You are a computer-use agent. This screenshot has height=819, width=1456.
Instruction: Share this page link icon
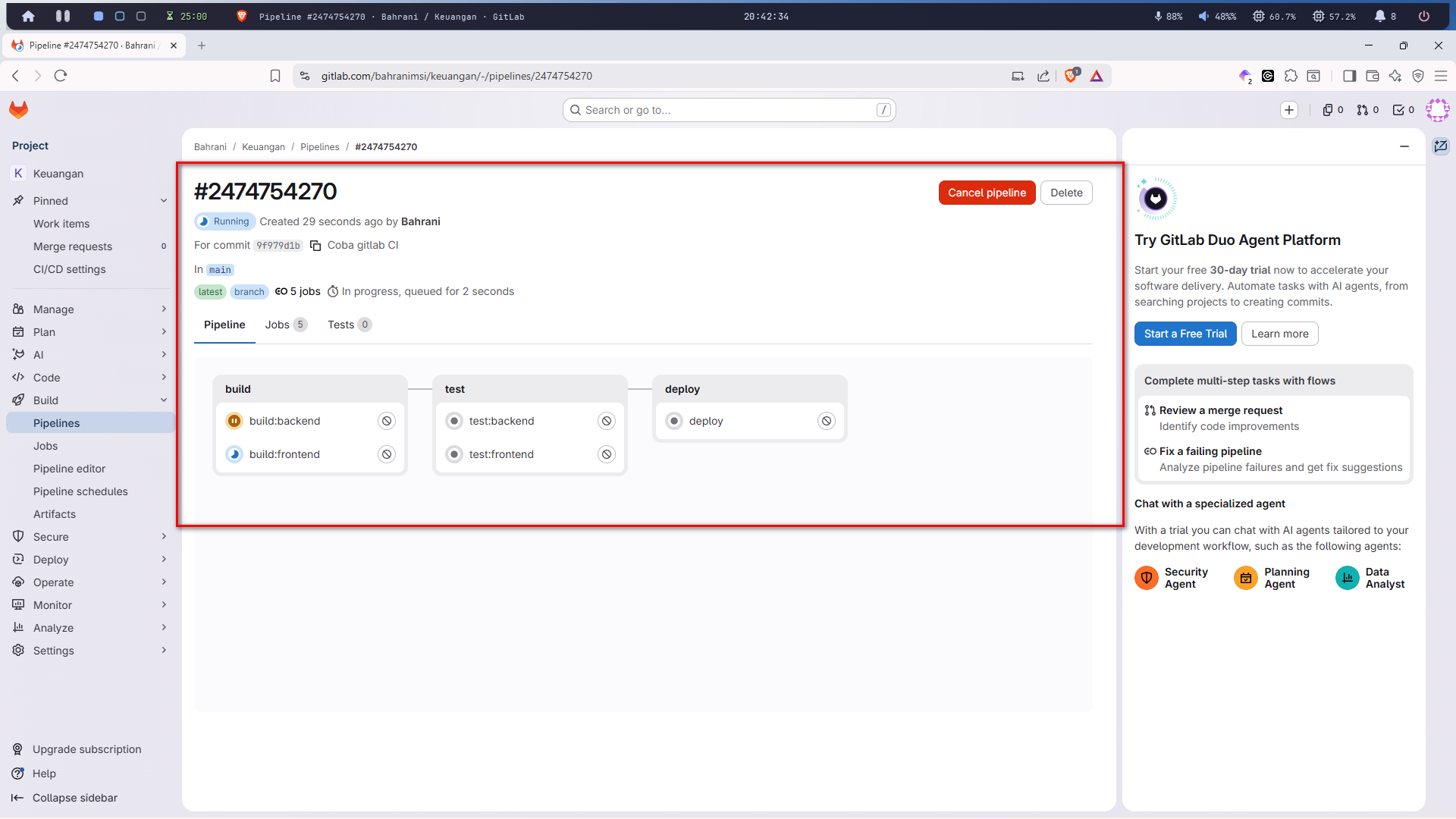pos(1043,76)
